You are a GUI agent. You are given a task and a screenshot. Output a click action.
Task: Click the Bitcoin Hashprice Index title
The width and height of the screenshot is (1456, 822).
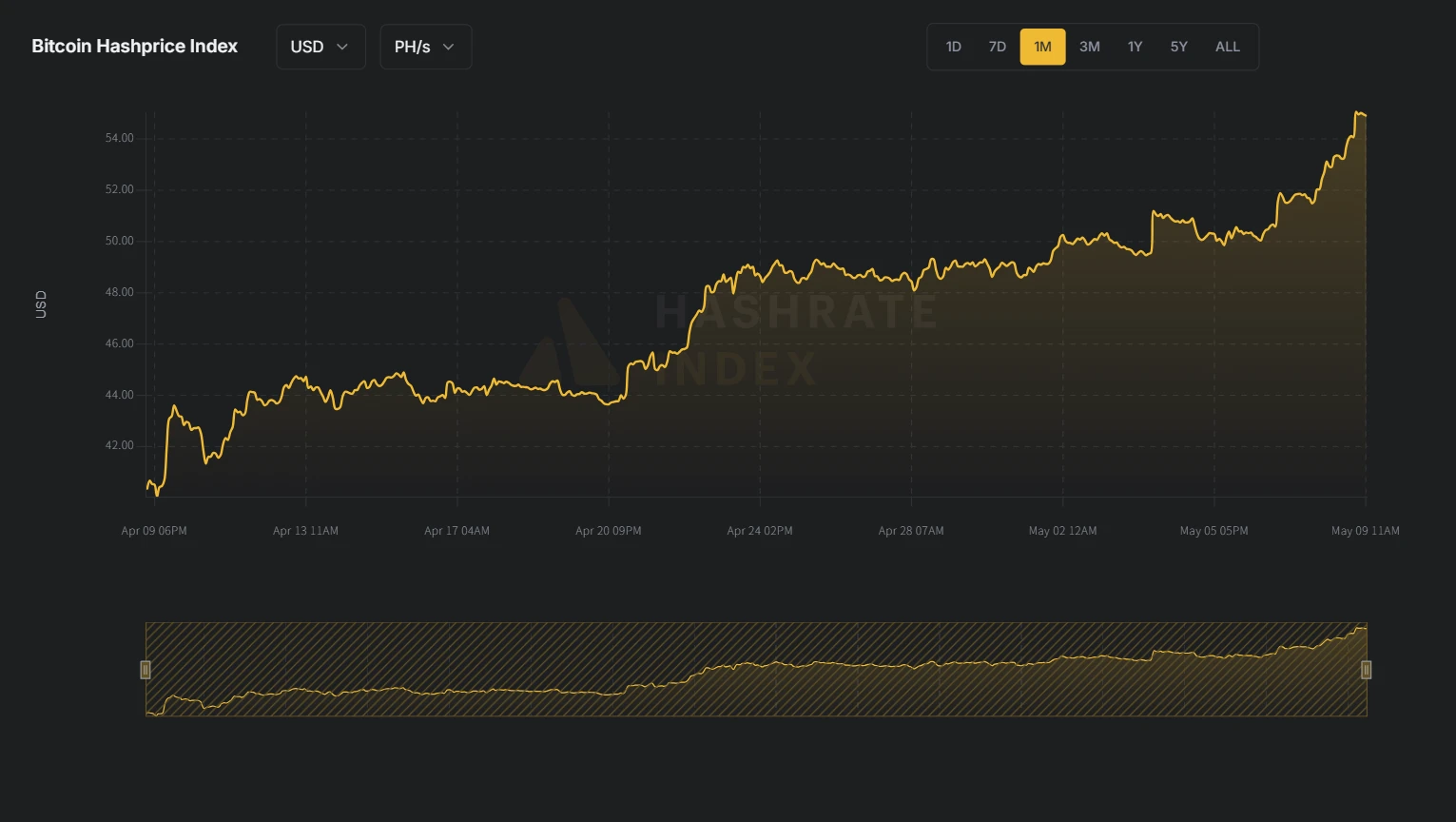134,47
